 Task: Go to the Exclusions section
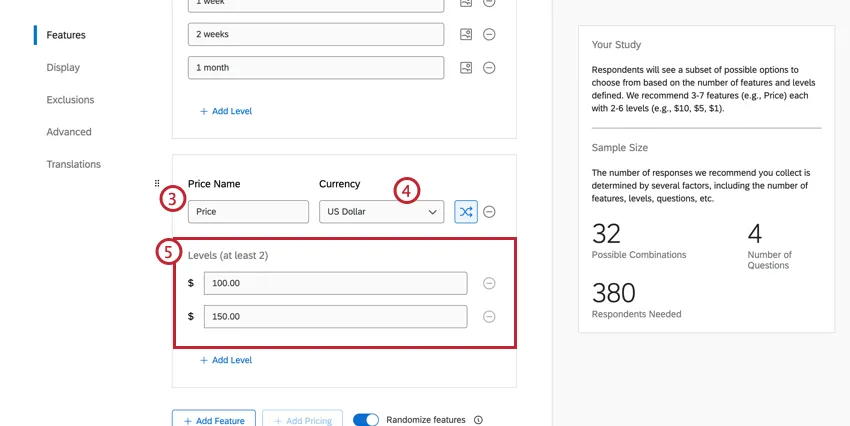pos(70,100)
